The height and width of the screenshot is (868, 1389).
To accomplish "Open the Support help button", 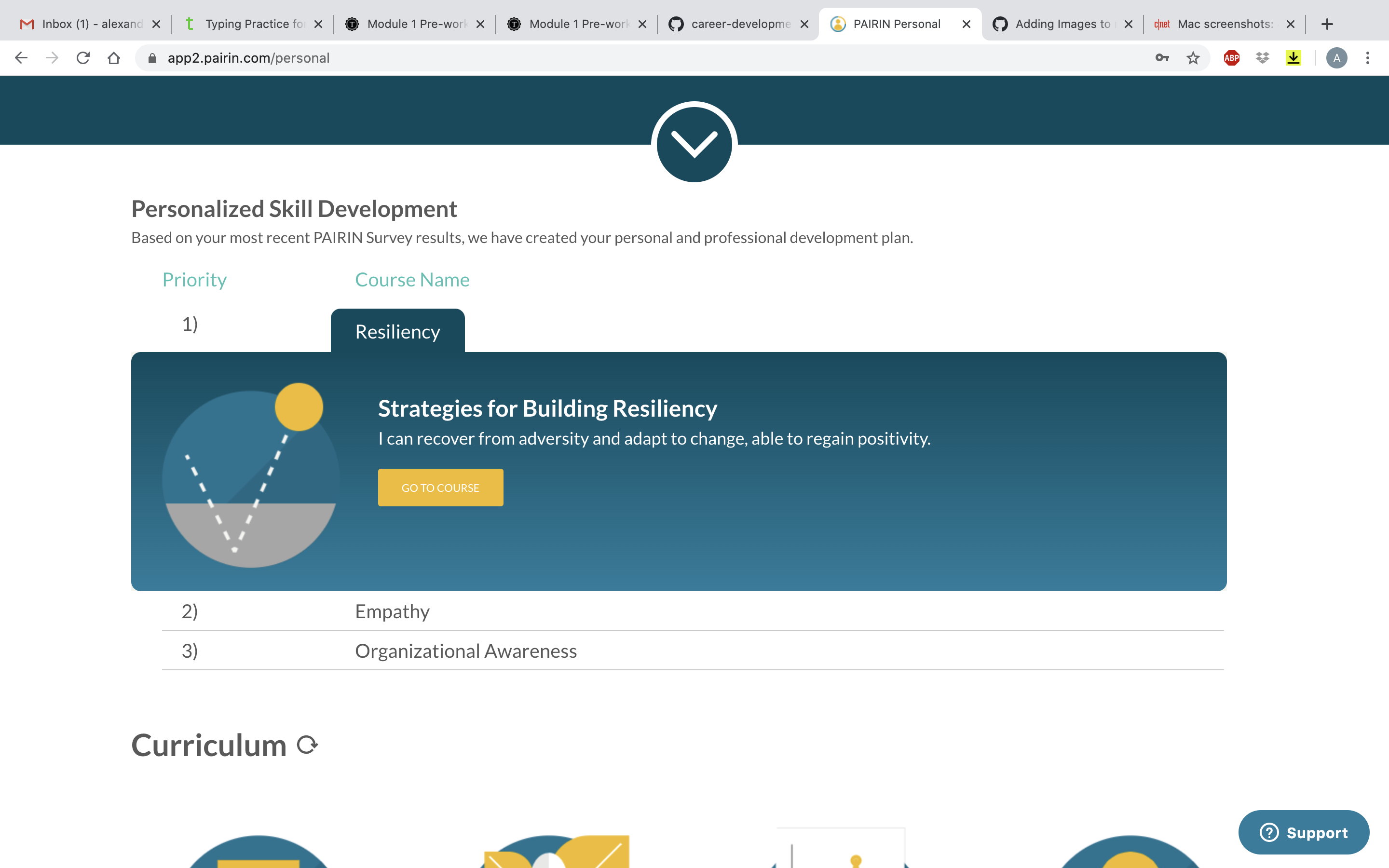I will tap(1304, 832).
